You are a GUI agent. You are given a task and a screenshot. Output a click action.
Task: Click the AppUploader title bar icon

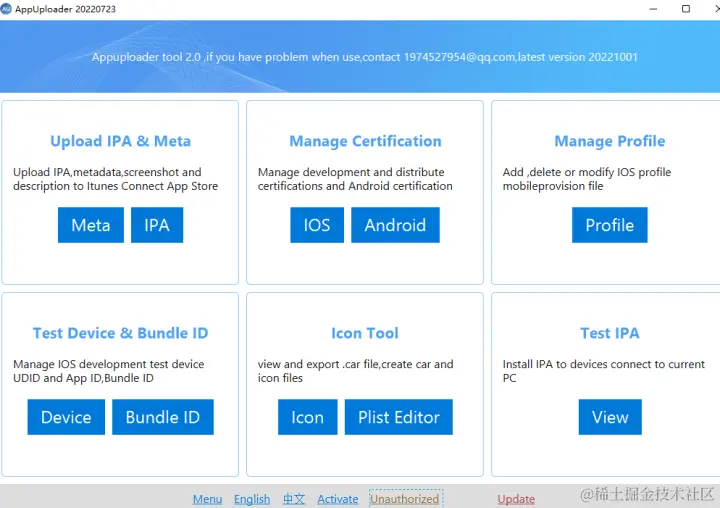[6, 9]
